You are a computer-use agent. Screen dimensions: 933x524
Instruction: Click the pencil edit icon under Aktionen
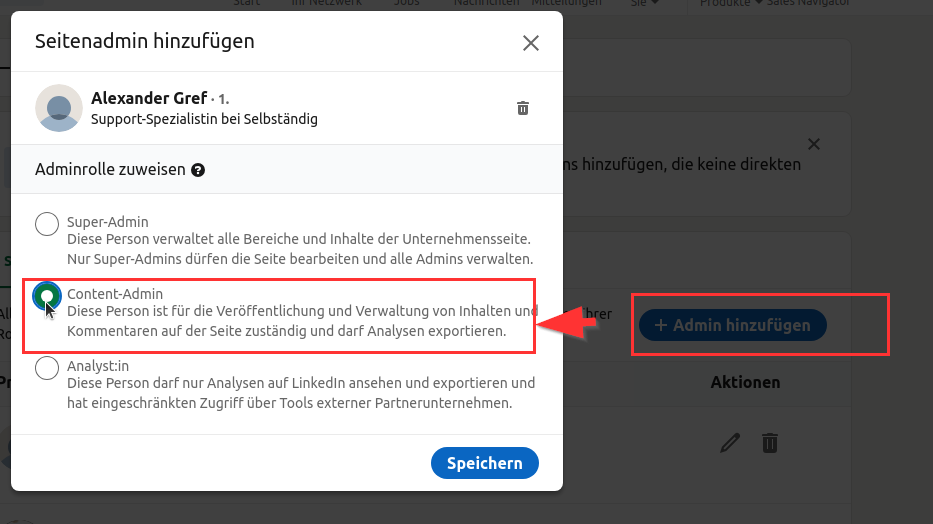pyautogui.click(x=731, y=441)
